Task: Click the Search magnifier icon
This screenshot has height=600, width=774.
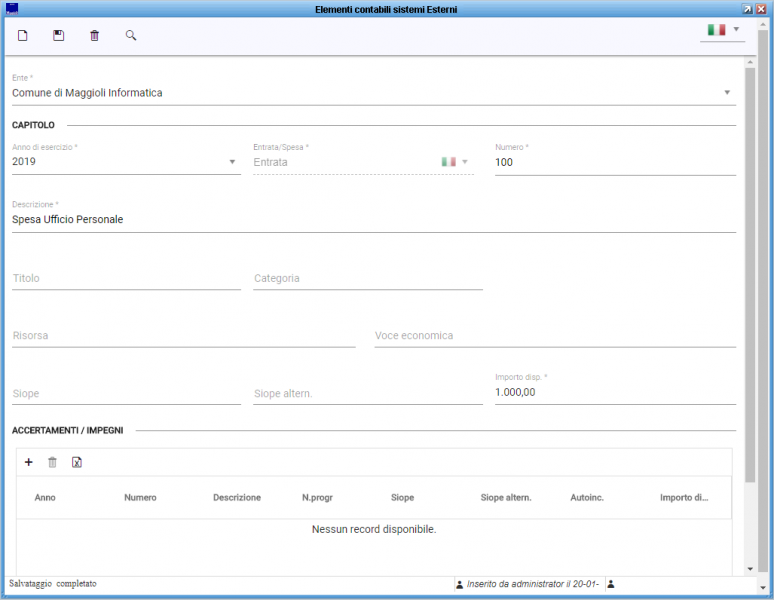Action: (x=131, y=36)
